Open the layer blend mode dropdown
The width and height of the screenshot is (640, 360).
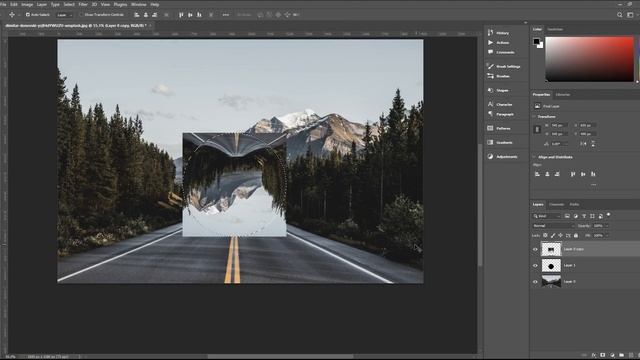tap(553, 226)
